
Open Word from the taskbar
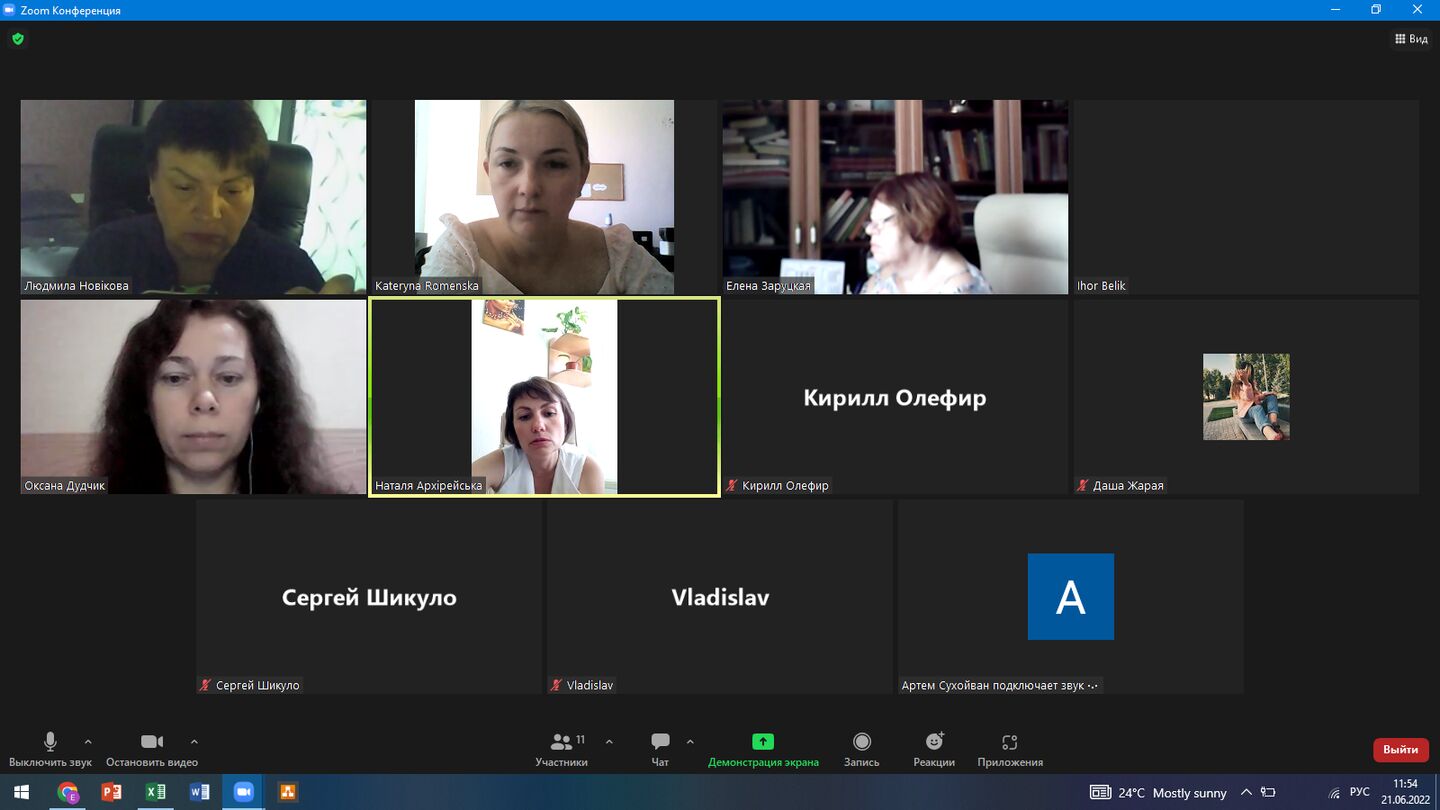[x=199, y=792]
